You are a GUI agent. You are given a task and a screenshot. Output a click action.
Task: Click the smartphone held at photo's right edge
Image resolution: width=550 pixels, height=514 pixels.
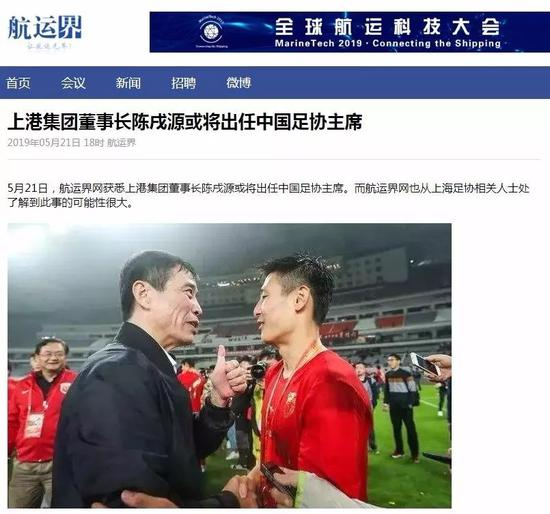click(x=425, y=364)
